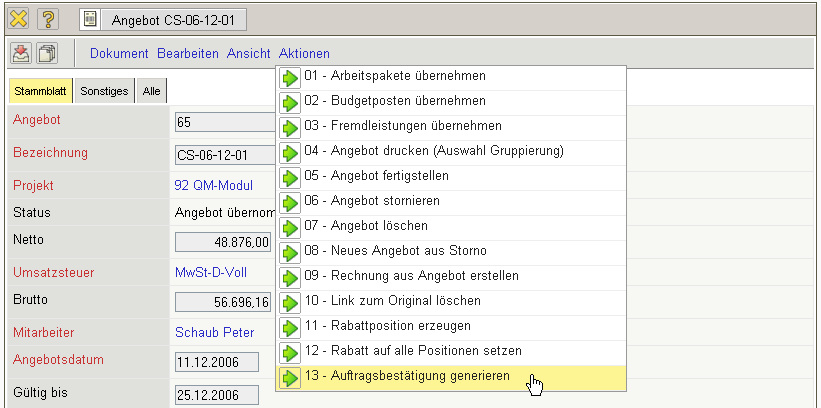The width and height of the screenshot is (821, 408).
Task: Click the yellow X close icon
Action: coord(19,19)
